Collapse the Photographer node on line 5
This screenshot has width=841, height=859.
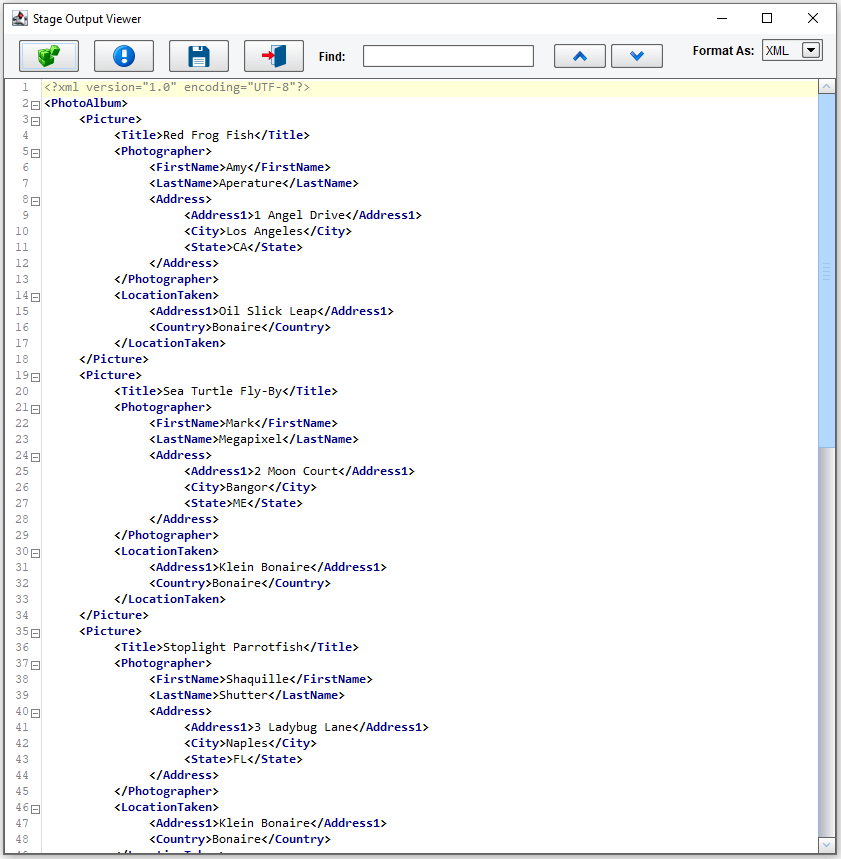pos(36,153)
